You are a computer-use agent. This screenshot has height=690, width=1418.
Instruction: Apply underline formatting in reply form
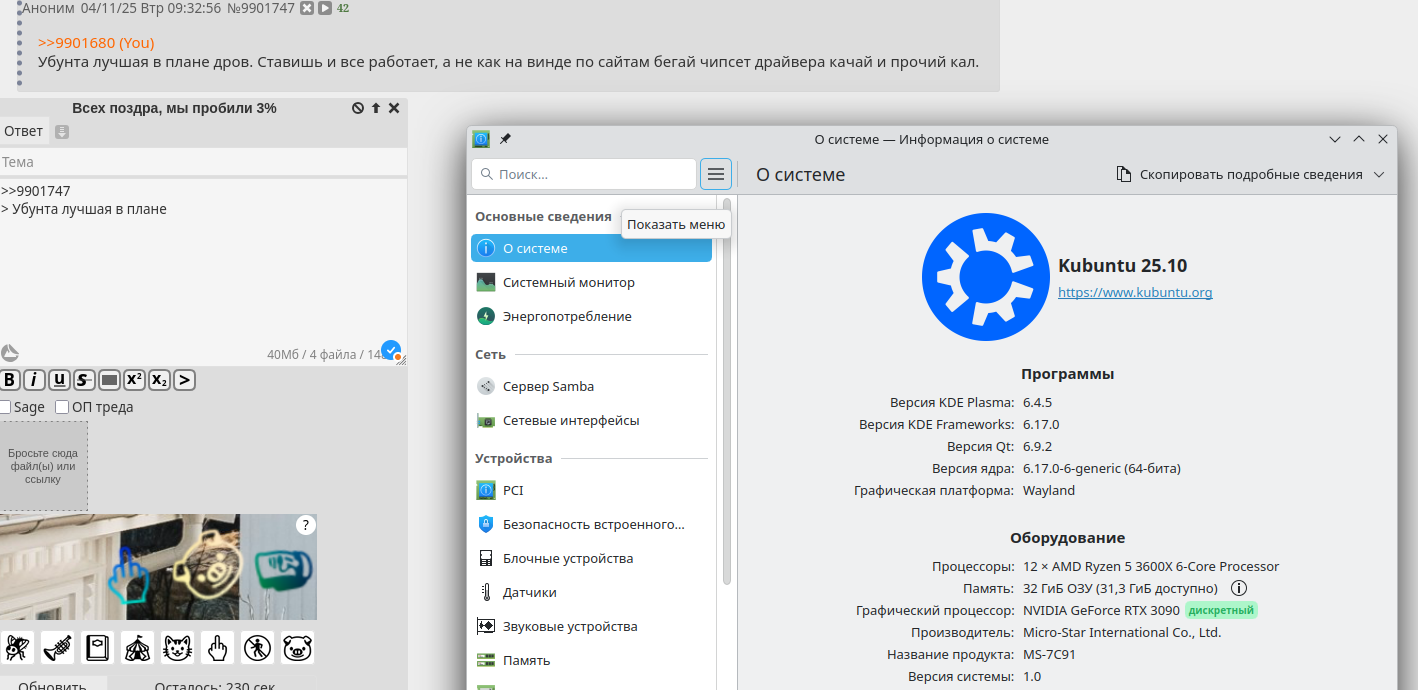(x=59, y=380)
